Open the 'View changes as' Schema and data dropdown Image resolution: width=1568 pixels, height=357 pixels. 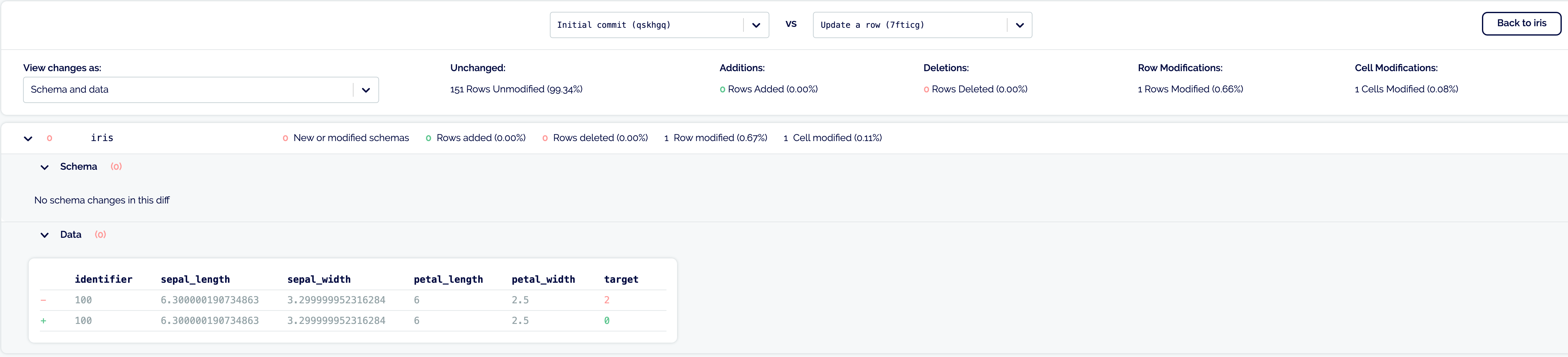[x=200, y=90]
